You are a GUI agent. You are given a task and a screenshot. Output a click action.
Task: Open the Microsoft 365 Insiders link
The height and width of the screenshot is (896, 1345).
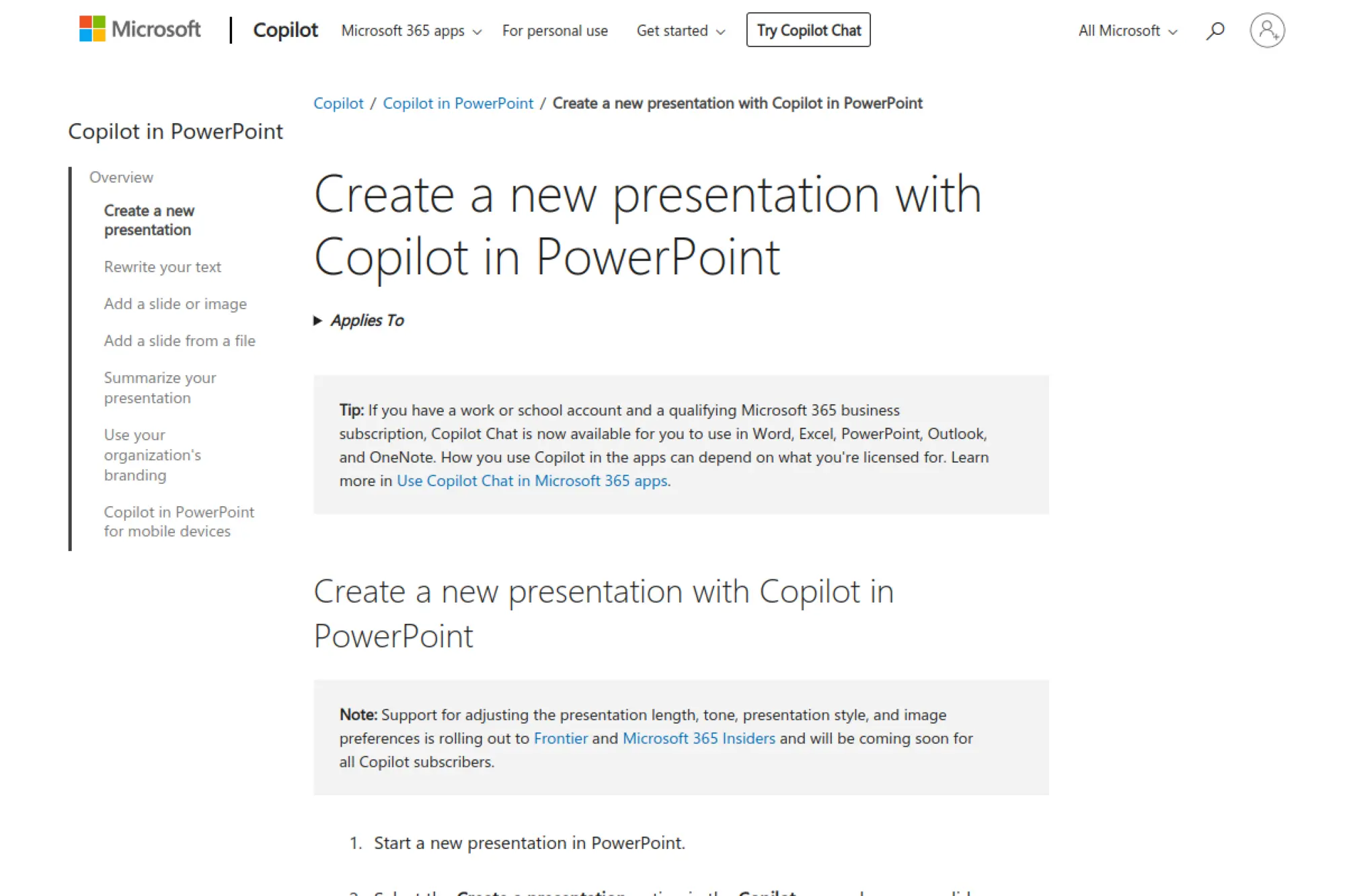(x=699, y=738)
